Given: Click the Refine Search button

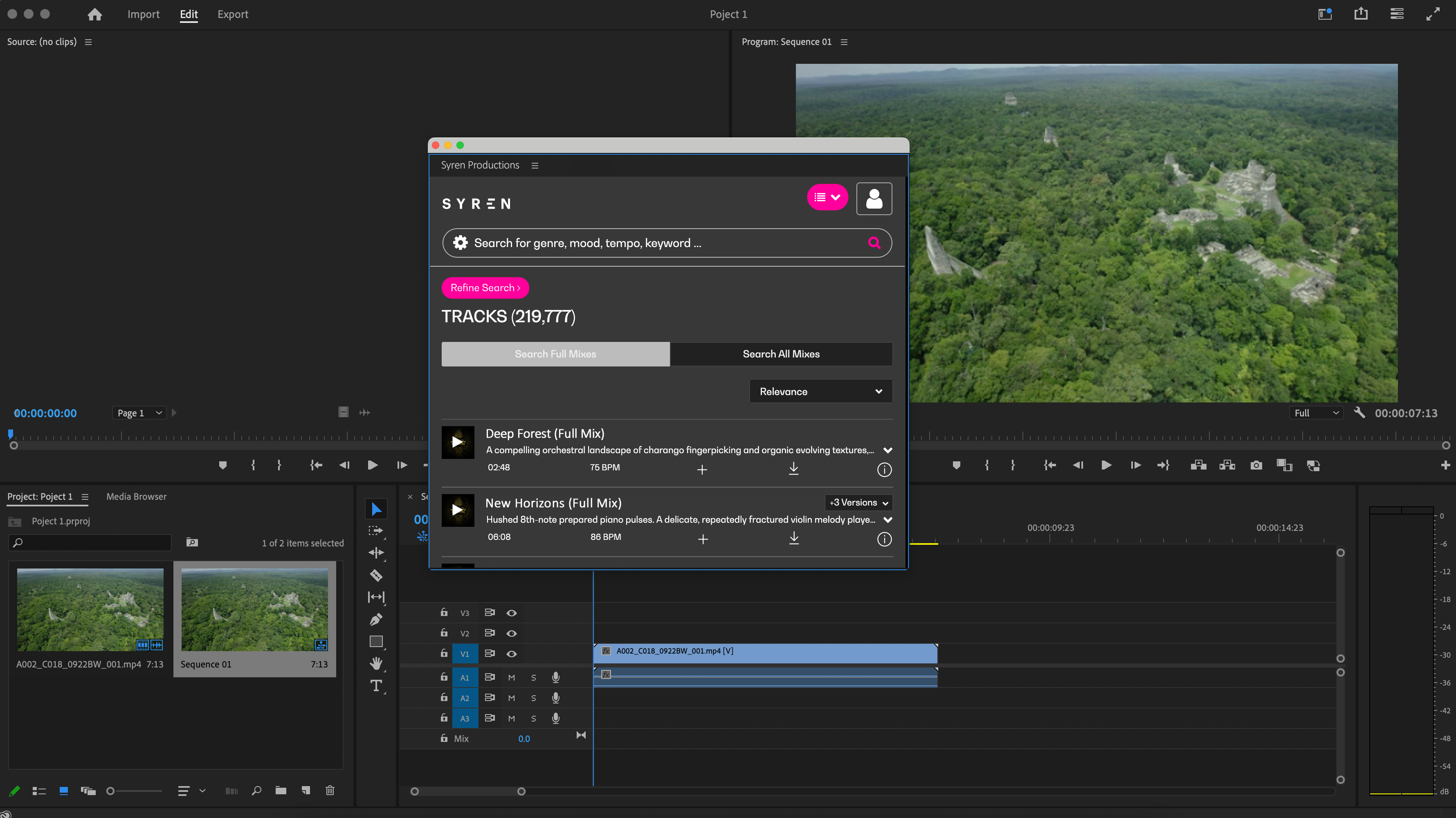Looking at the screenshot, I should coord(485,288).
